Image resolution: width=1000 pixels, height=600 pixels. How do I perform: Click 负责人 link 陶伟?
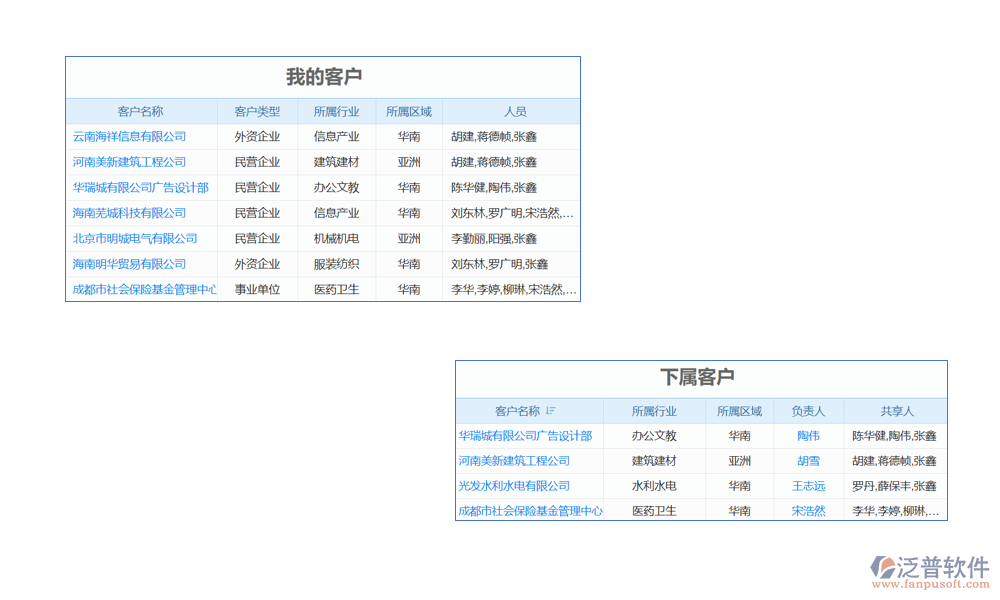click(808, 436)
